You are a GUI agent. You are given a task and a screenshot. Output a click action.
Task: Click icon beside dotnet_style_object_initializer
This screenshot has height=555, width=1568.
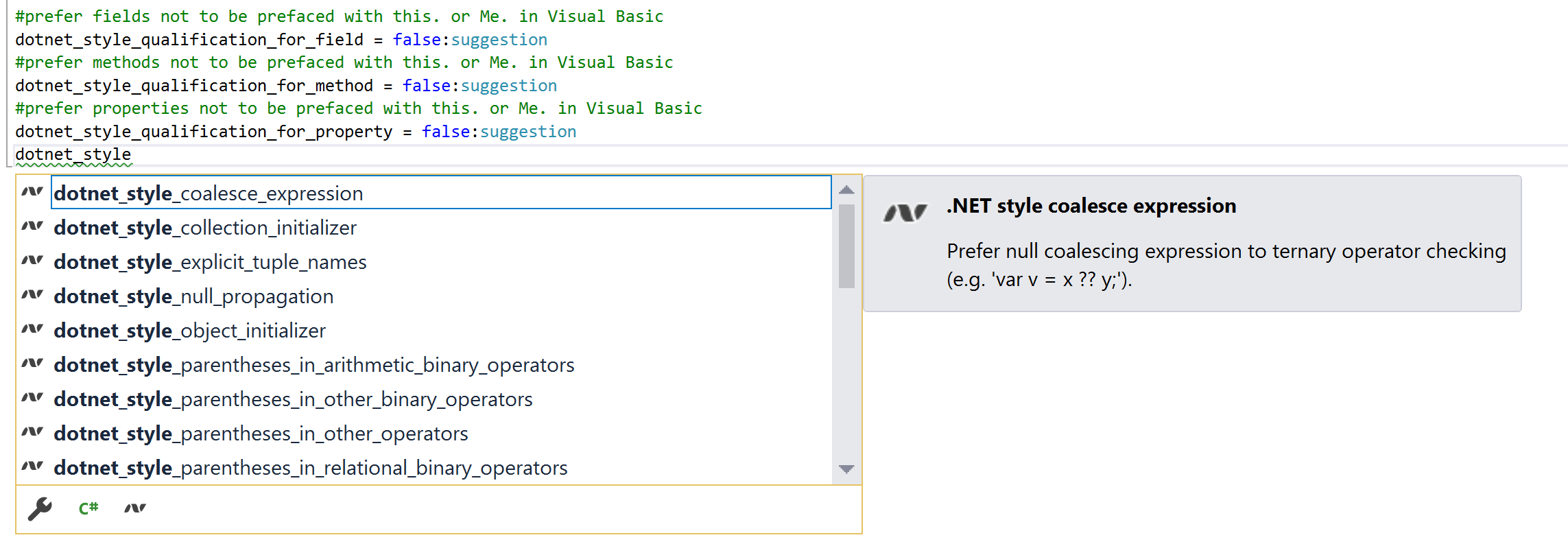coord(32,329)
